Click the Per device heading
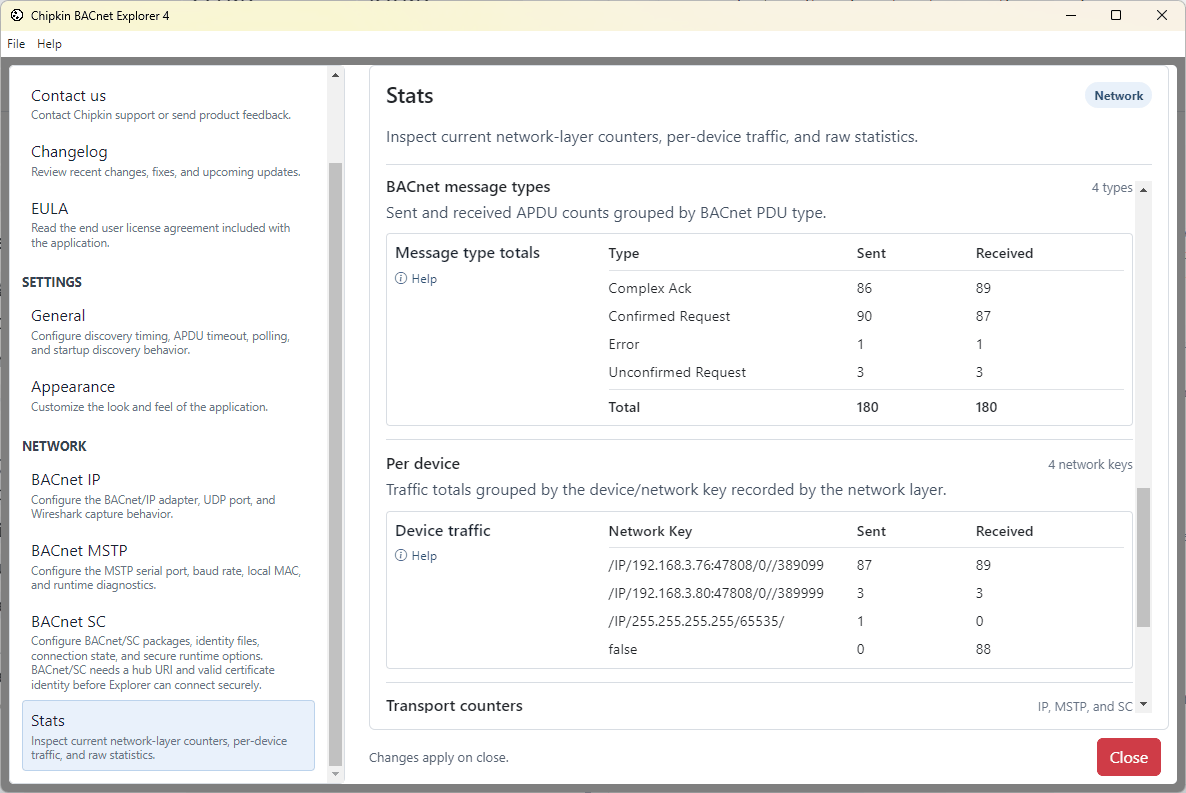 [x=423, y=464]
